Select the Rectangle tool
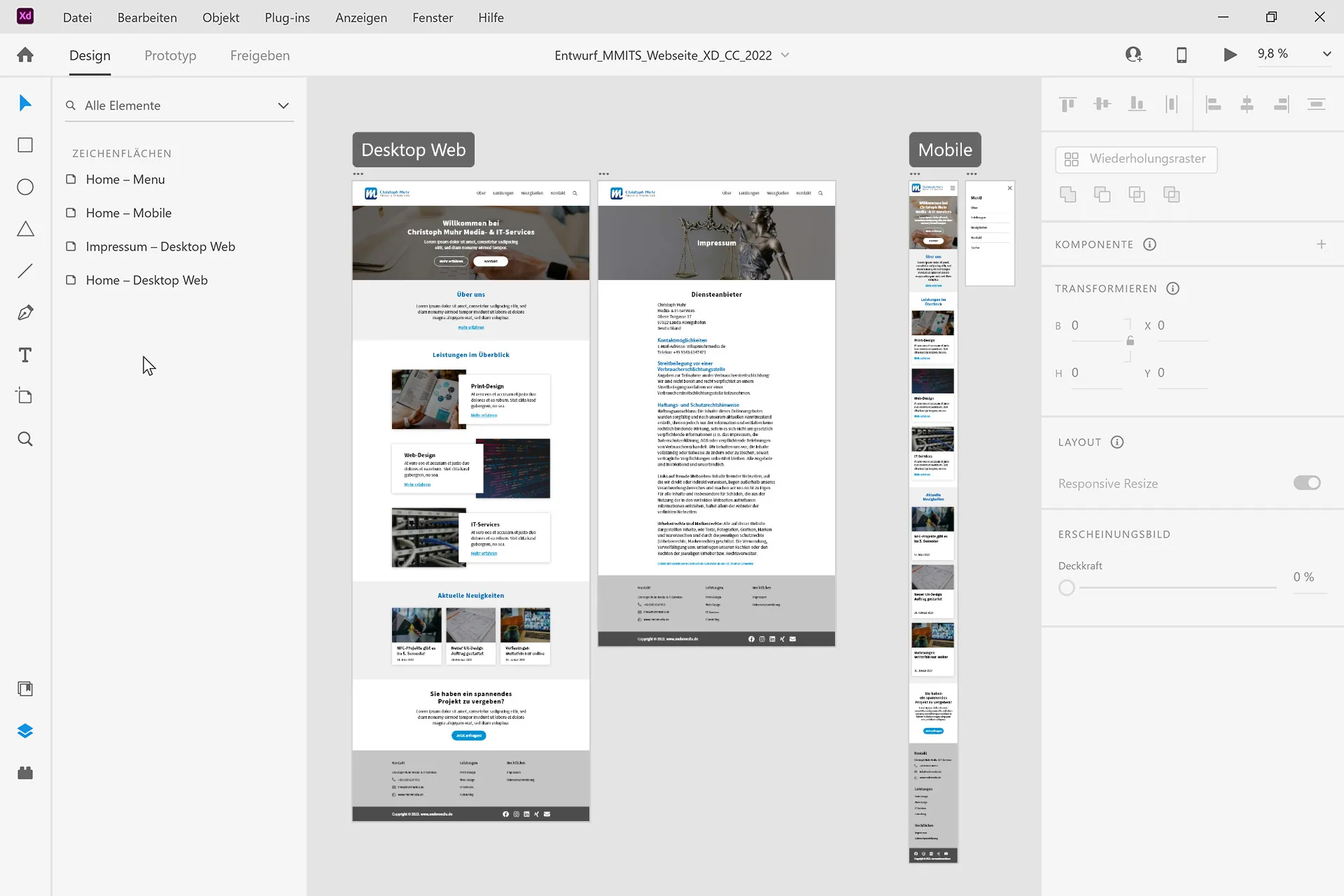 pos(25,145)
